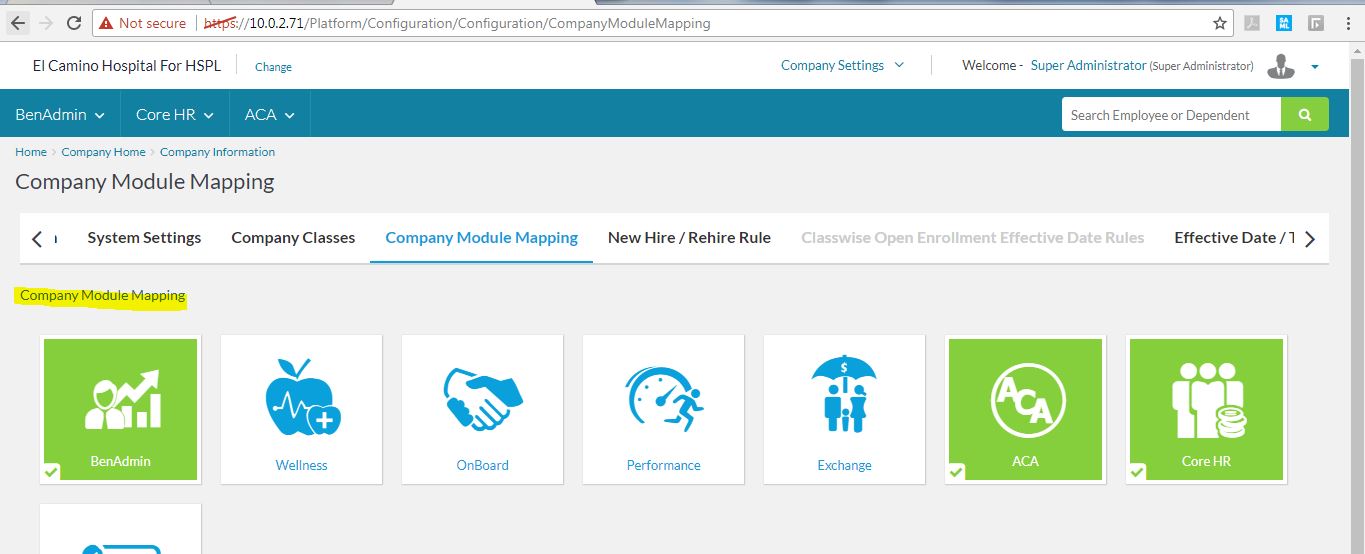Select the OnBoard handshake module icon
The height and width of the screenshot is (554, 1365).
[x=482, y=398]
